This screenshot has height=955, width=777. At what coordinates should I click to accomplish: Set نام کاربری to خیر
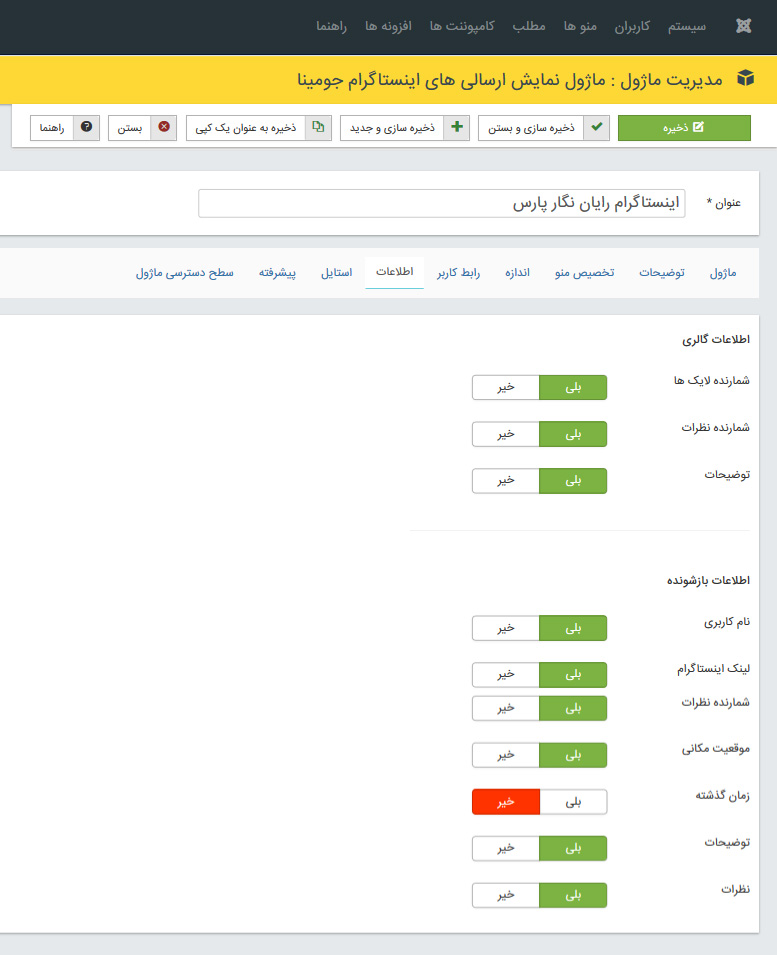[x=506, y=628]
